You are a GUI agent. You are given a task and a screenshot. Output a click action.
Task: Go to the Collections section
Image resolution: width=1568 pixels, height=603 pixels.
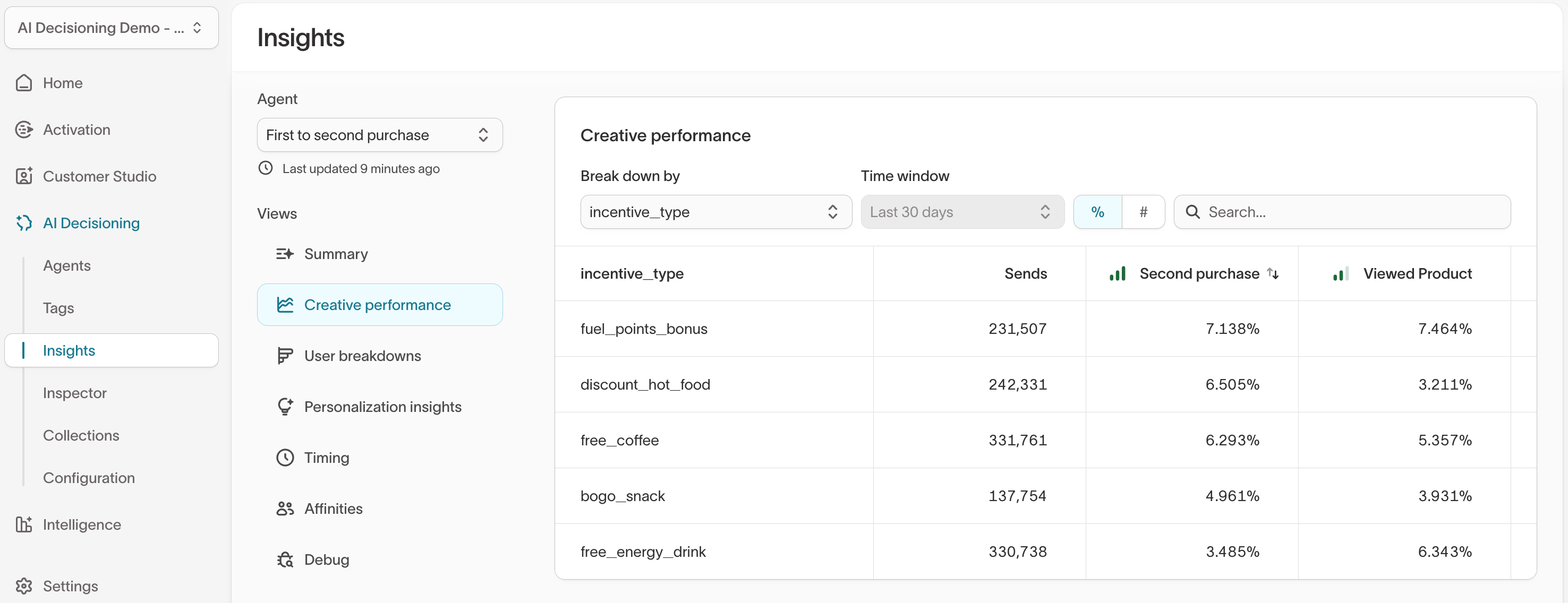(81, 435)
